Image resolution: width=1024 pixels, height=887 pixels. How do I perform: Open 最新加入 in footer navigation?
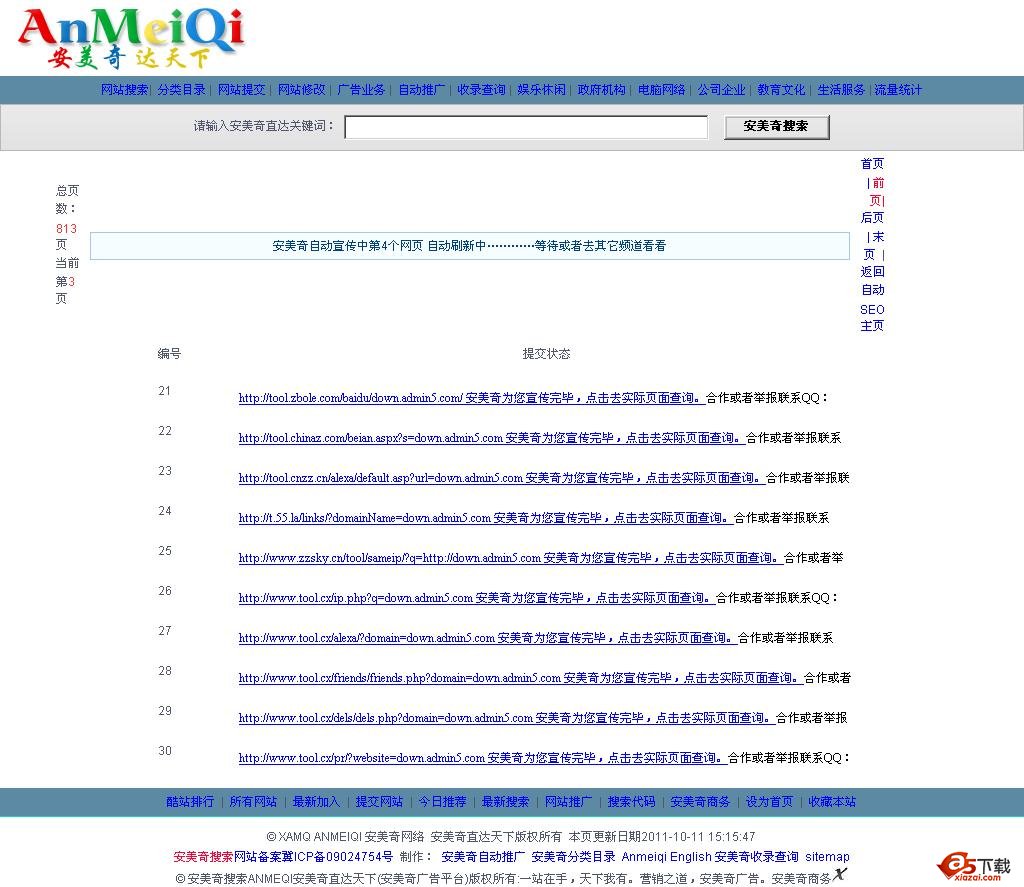(316, 801)
